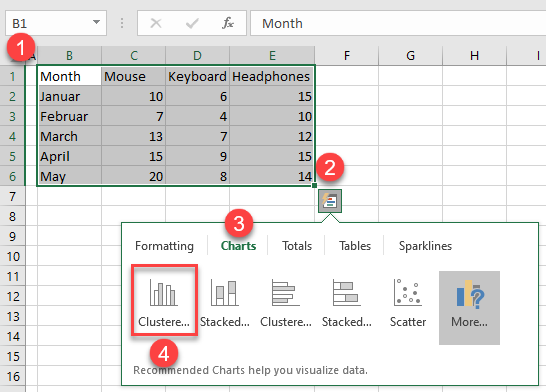
Task: Click the Mouse value 20 for May
Action: 134,176
